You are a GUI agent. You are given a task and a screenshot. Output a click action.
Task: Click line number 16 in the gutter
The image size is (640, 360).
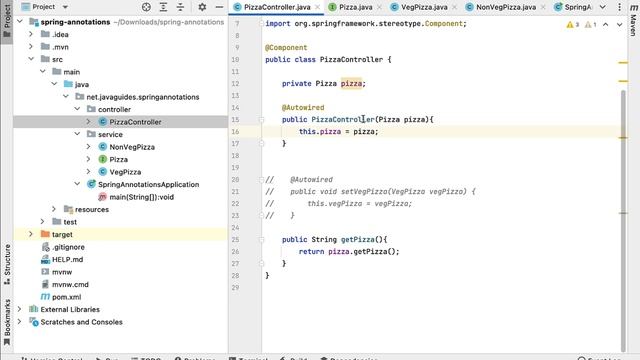pyautogui.click(x=235, y=131)
